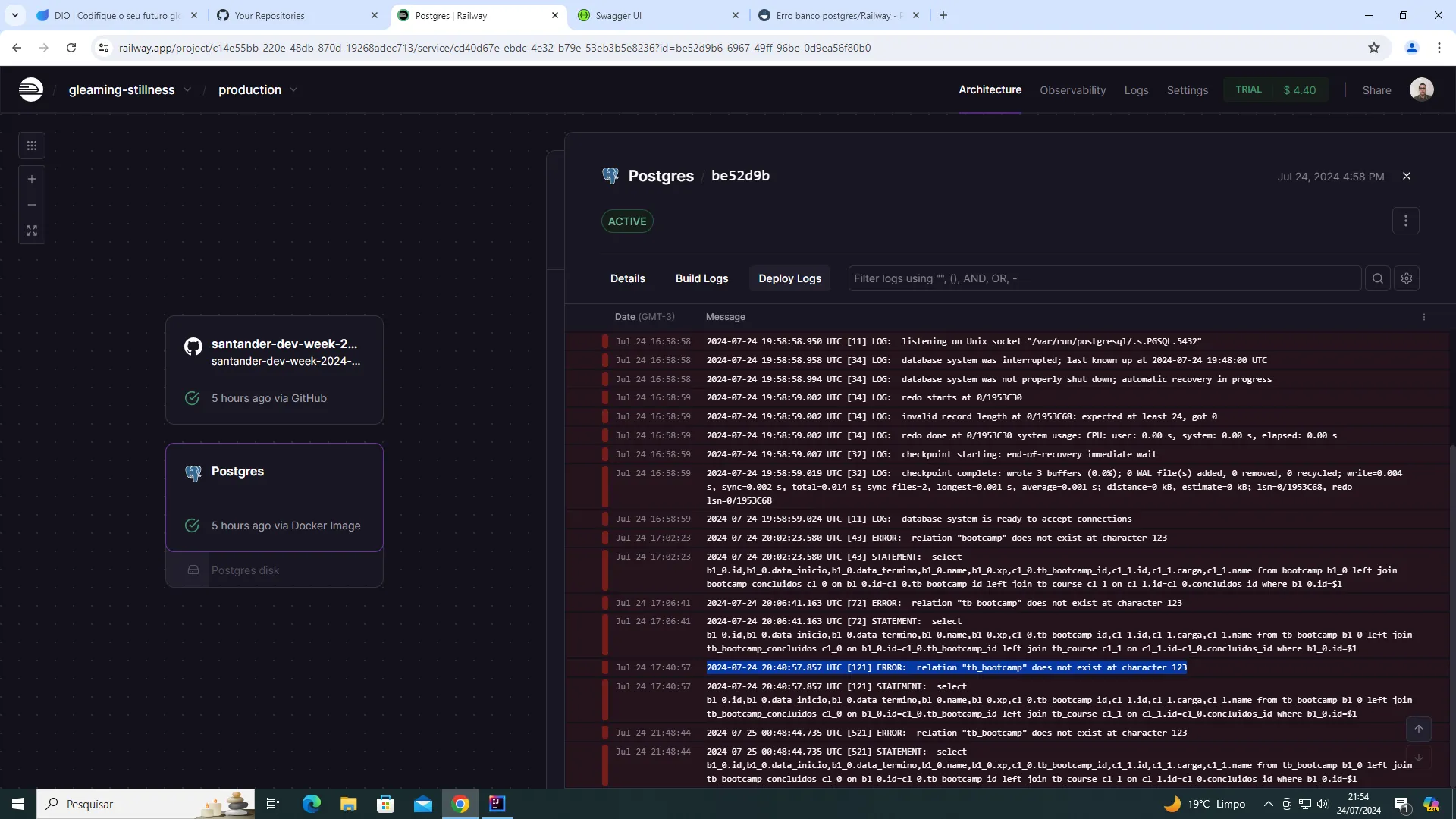
Task: Switch to the Build Logs tab
Action: (701, 278)
